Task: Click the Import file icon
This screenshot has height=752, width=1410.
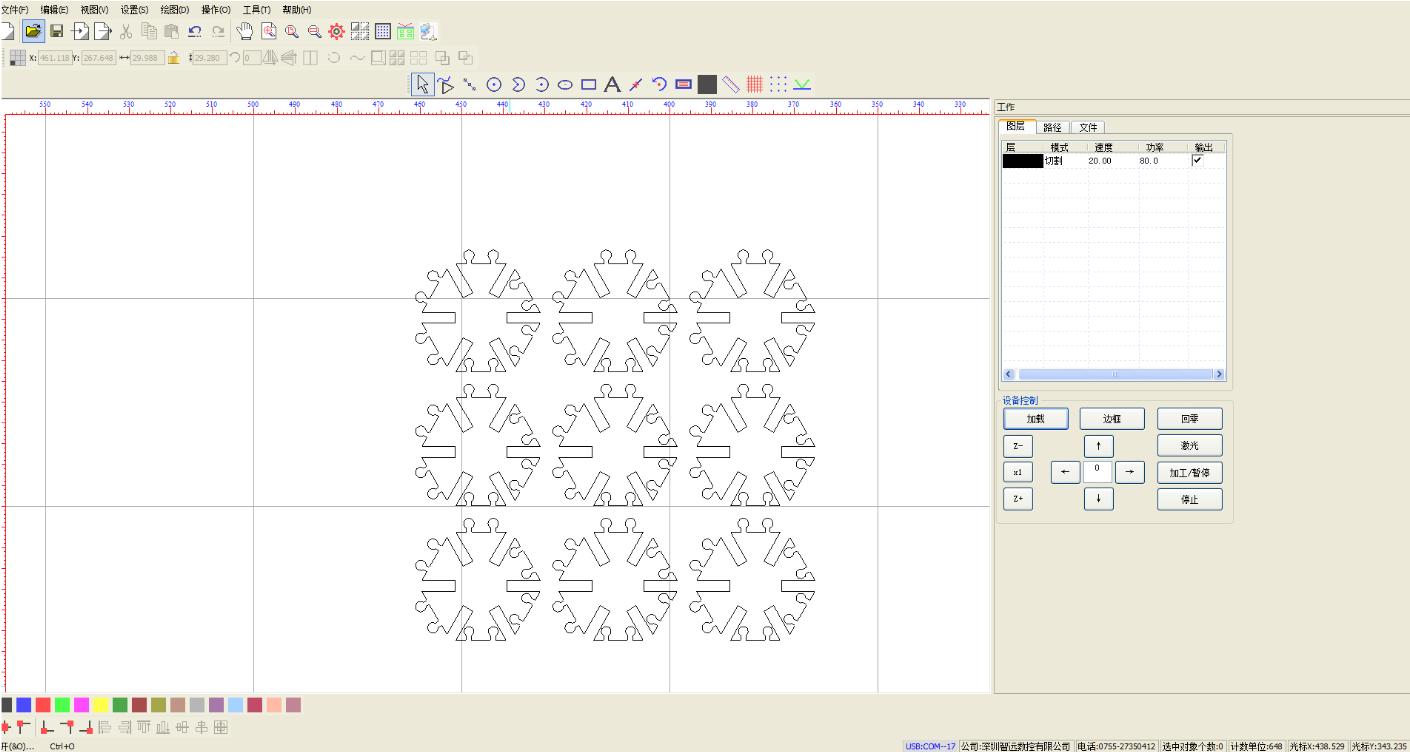Action: tap(80, 31)
